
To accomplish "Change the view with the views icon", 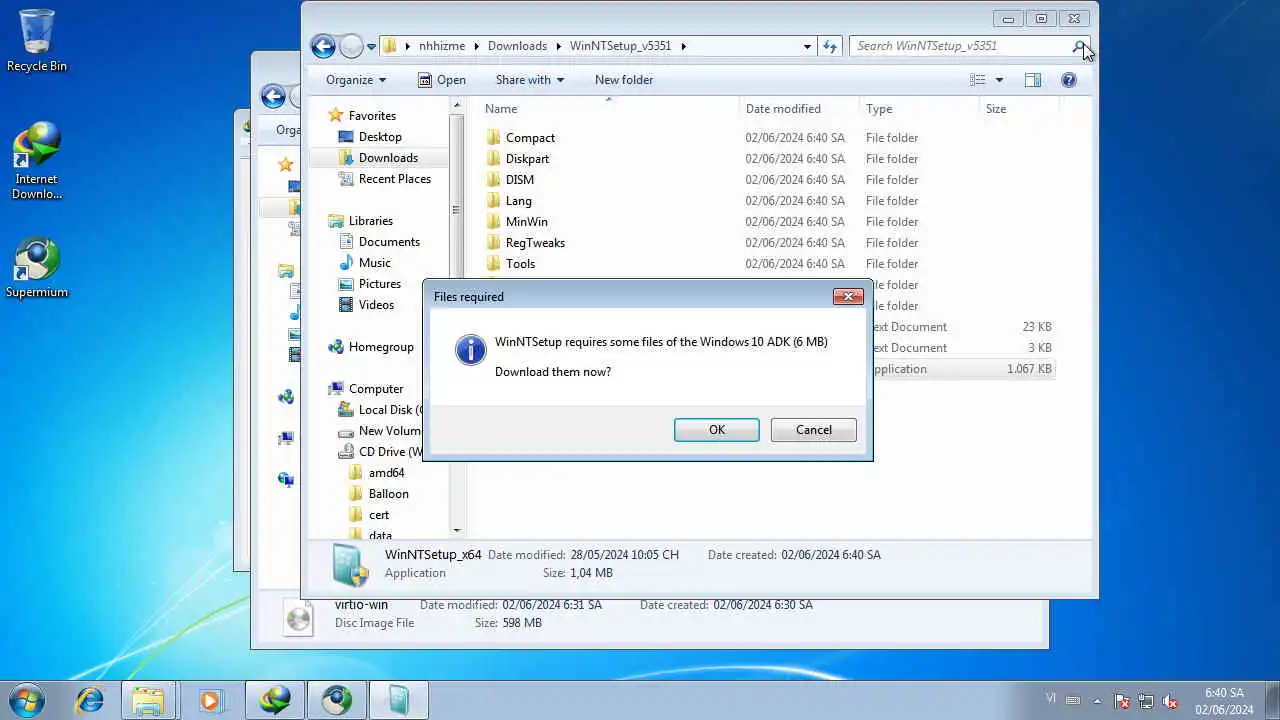I will (977, 80).
